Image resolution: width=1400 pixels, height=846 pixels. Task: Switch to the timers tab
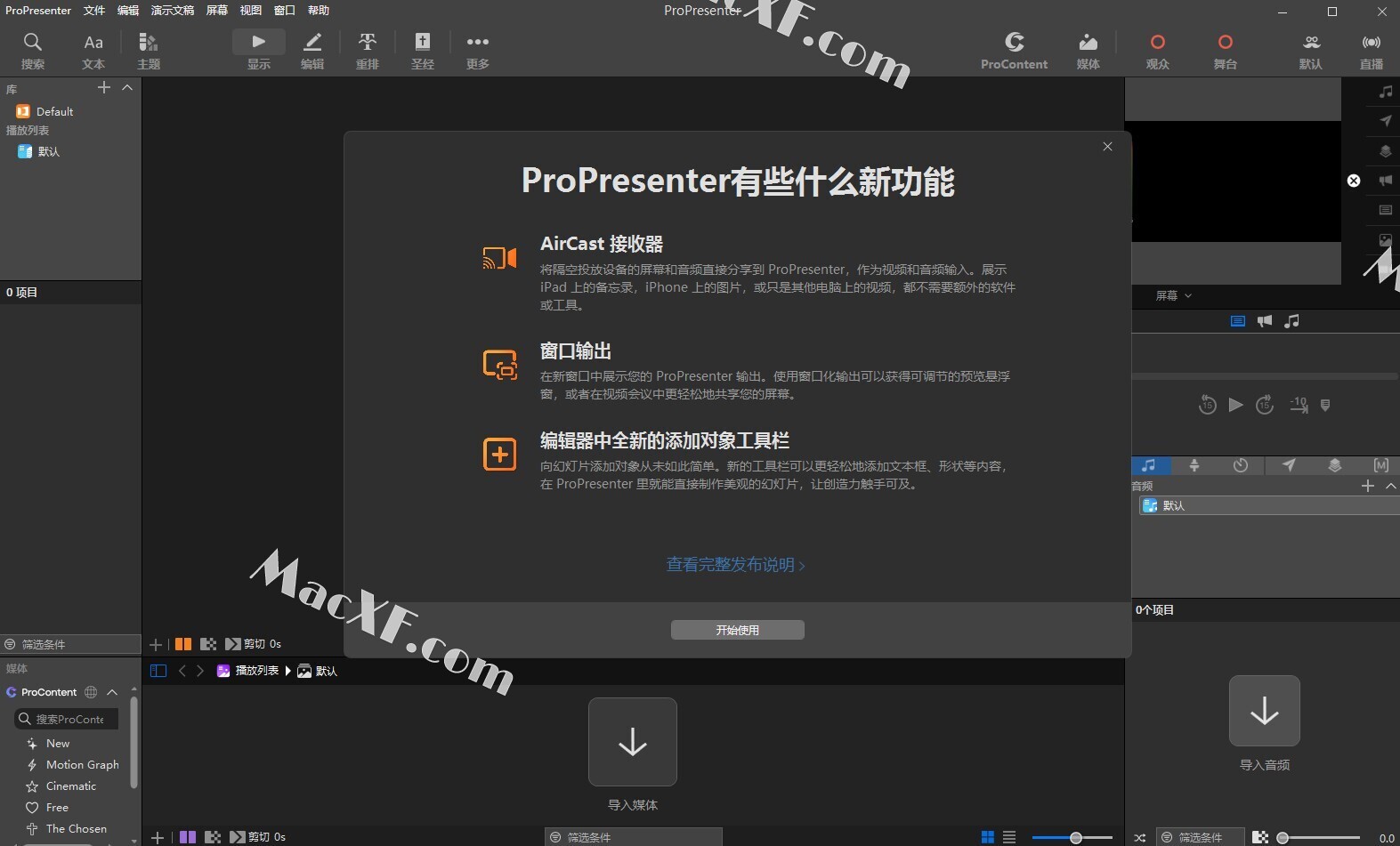tap(1241, 465)
